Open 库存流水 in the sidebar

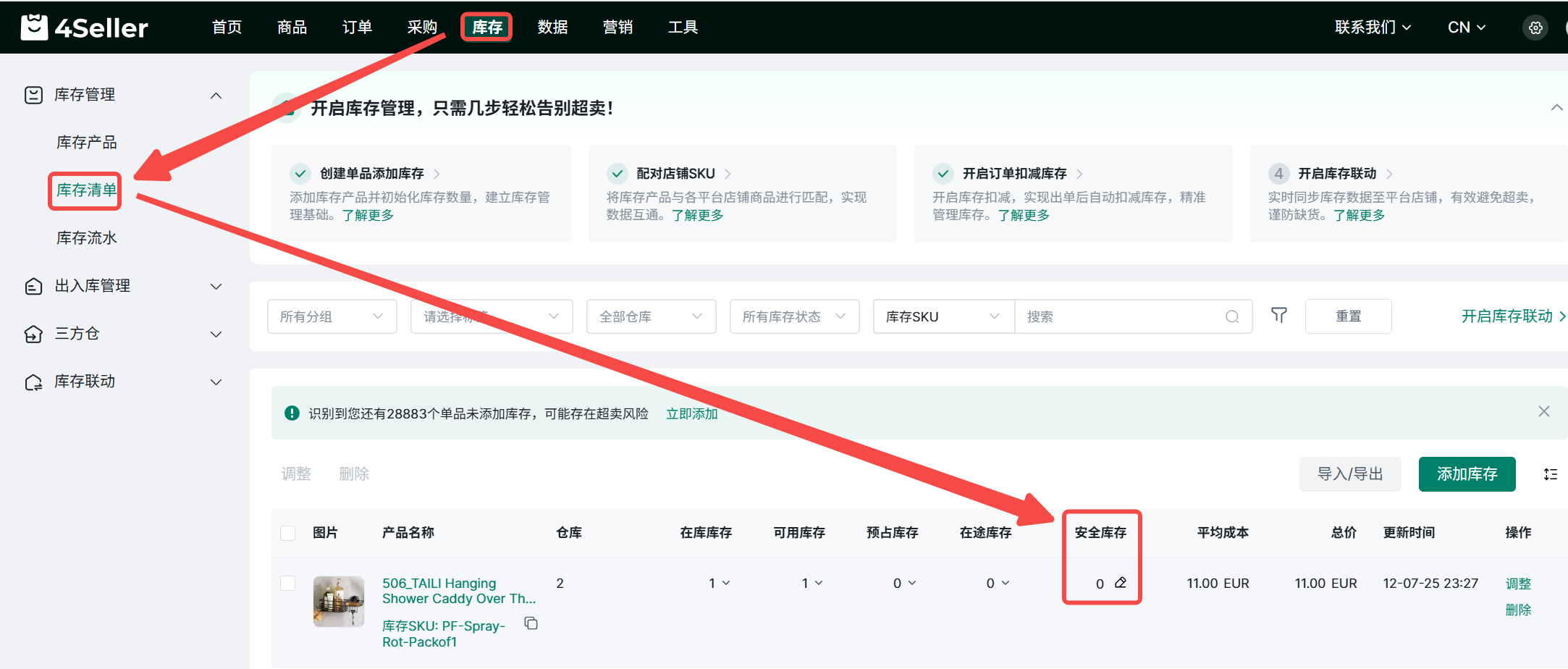87,238
